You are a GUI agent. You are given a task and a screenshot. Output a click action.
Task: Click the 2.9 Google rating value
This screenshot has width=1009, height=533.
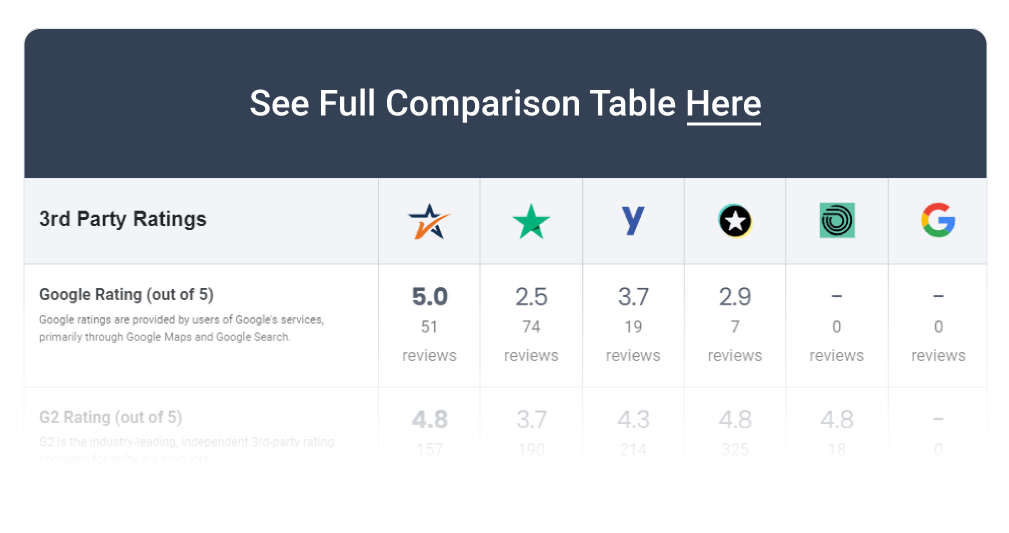pyautogui.click(x=735, y=297)
